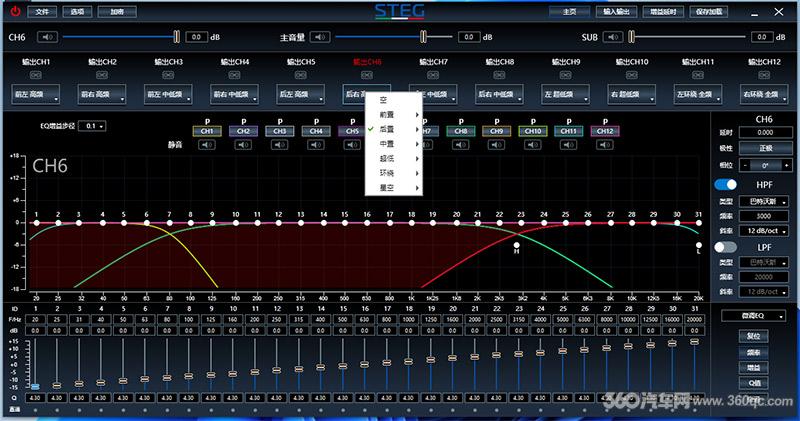Open the 增益延时 page

click(x=663, y=11)
